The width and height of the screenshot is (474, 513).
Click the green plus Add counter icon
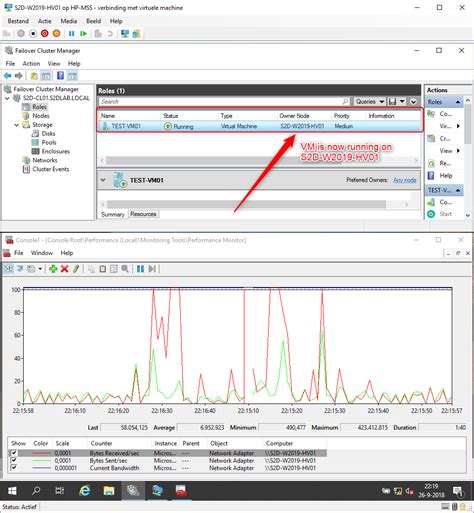[53, 269]
